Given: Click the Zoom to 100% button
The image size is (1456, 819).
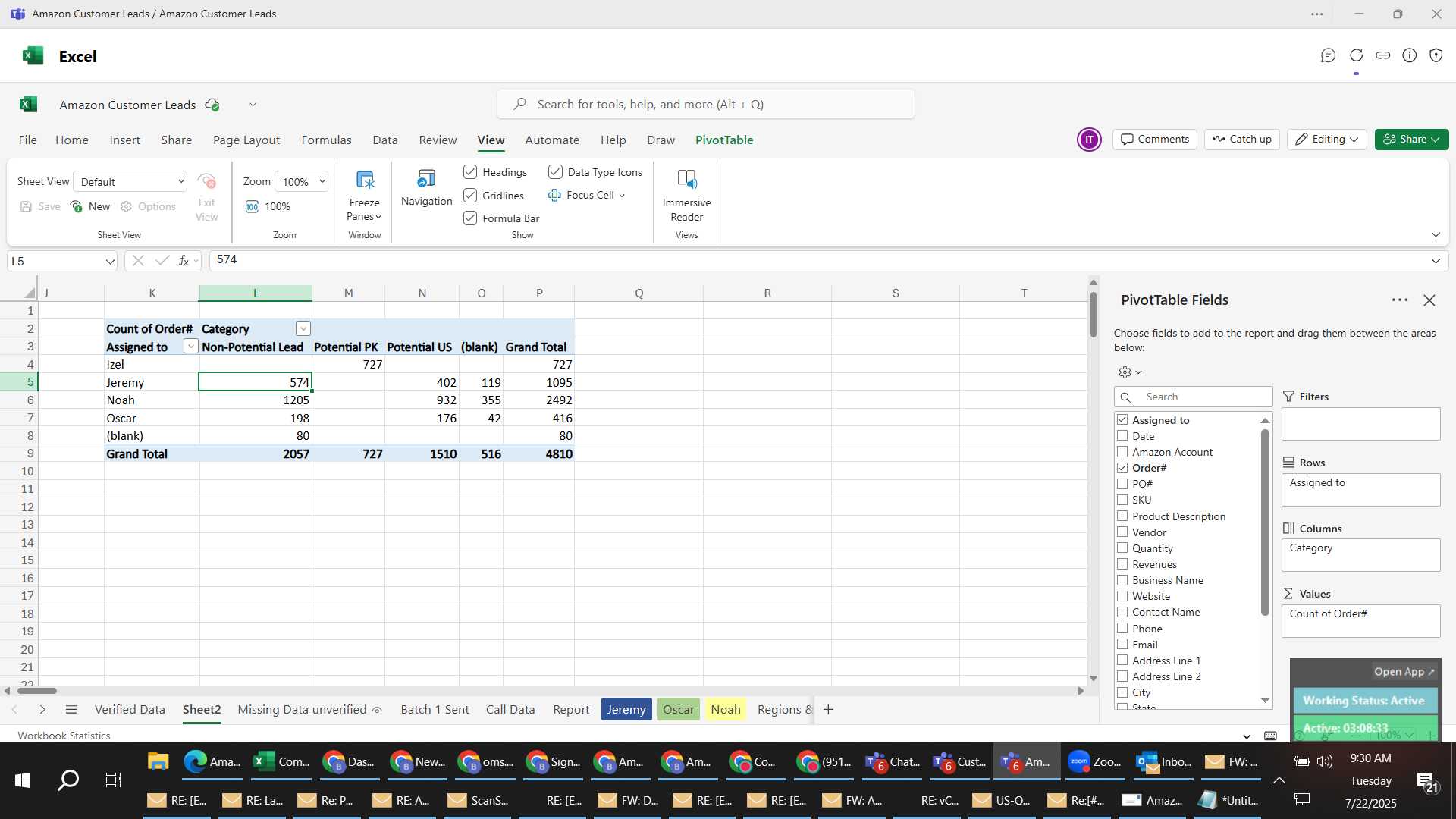Looking at the screenshot, I should (268, 206).
